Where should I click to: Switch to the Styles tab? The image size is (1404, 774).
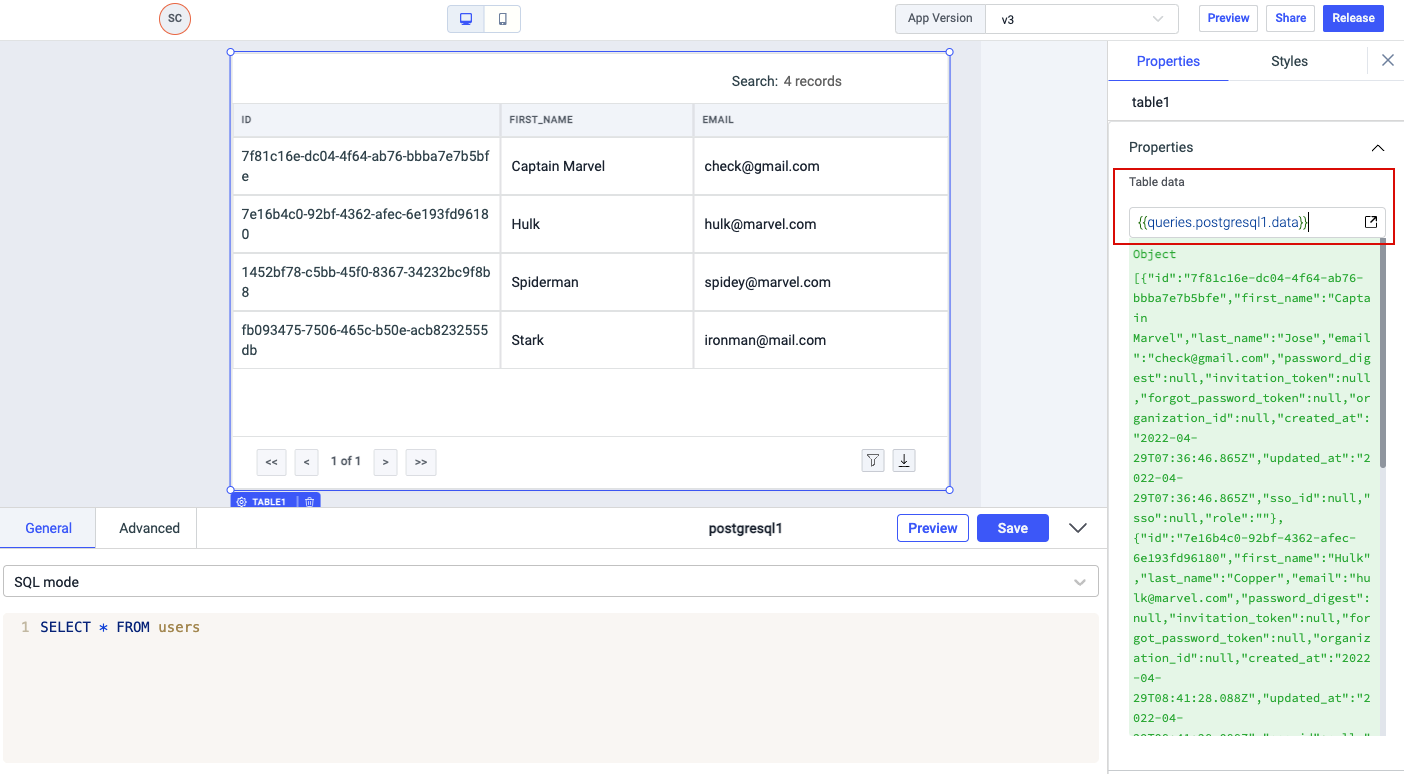click(1289, 61)
